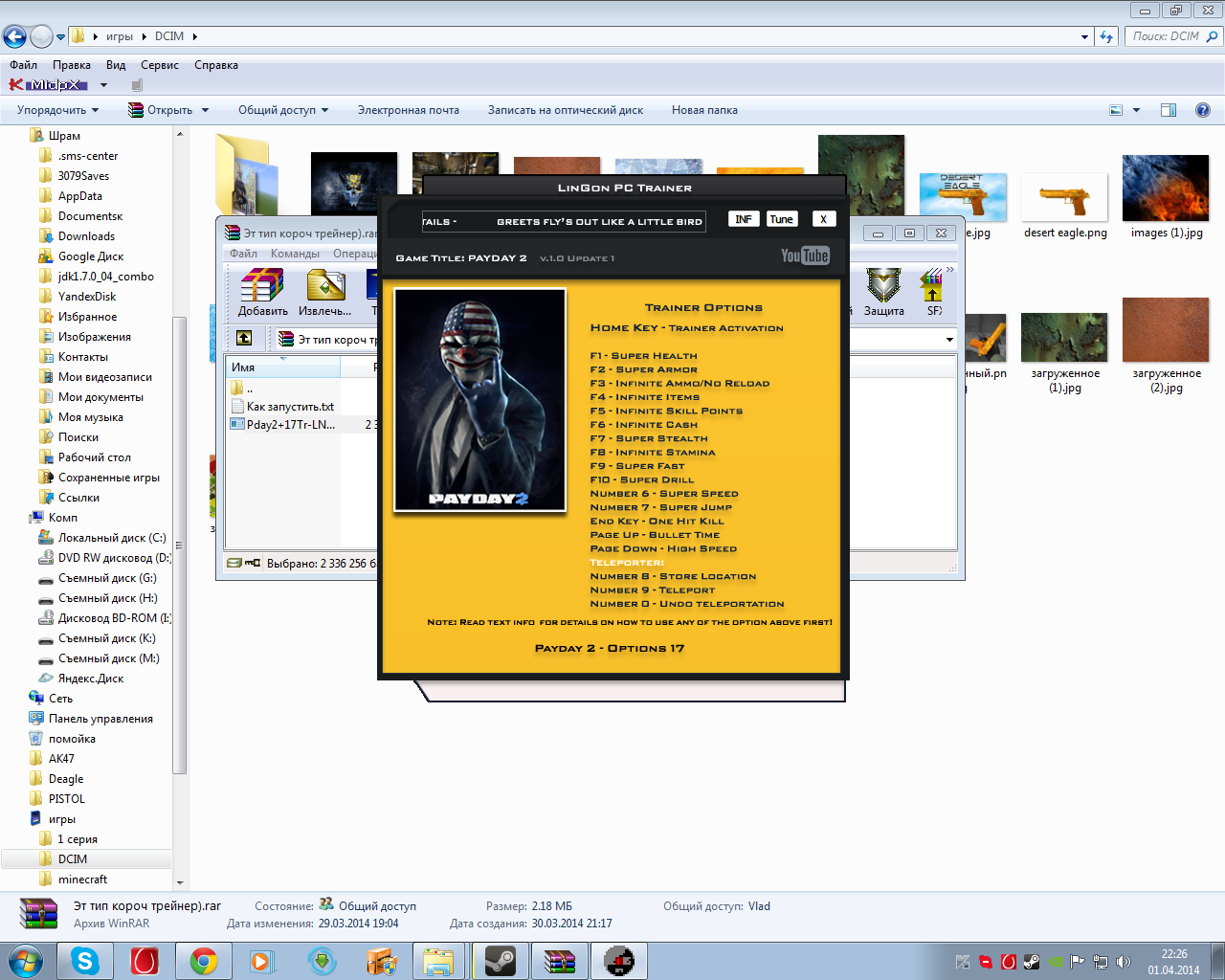This screenshot has height=980, width=1225.
Task: Select Панель управления in tree
Action: tap(100, 719)
